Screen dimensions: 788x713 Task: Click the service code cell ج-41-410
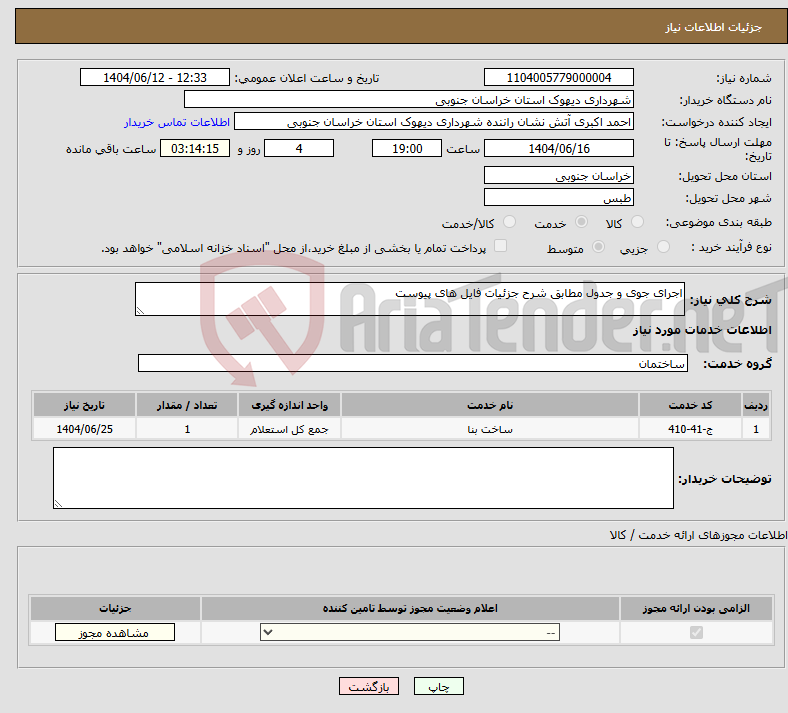click(691, 429)
